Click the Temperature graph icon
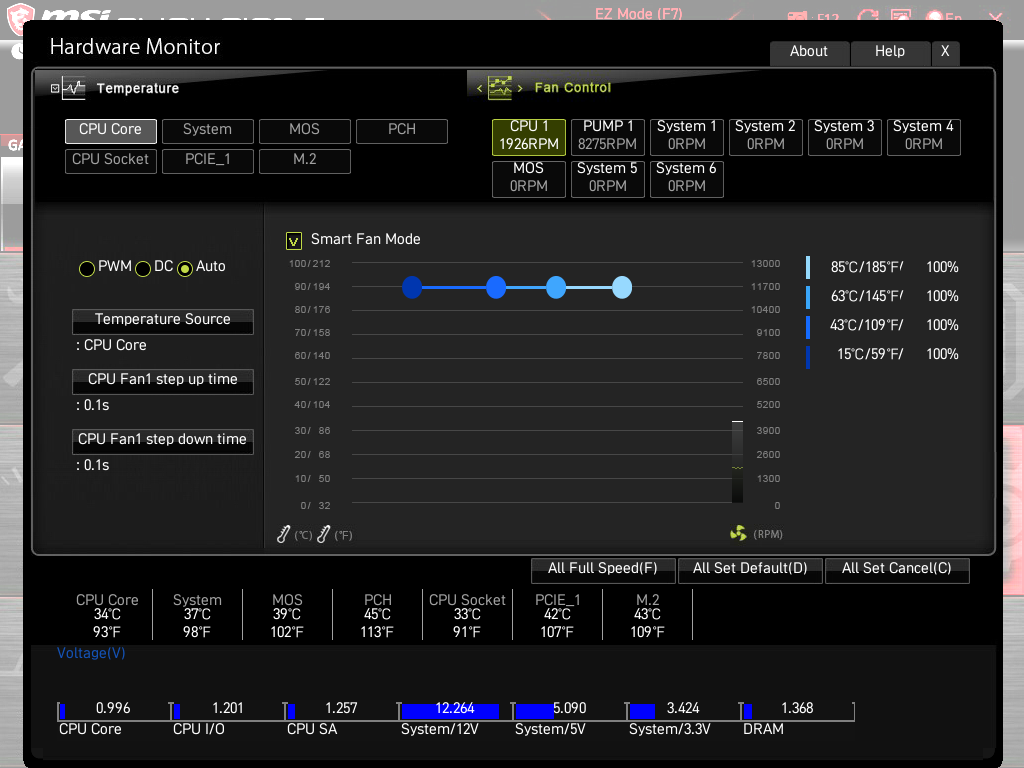 (74, 88)
